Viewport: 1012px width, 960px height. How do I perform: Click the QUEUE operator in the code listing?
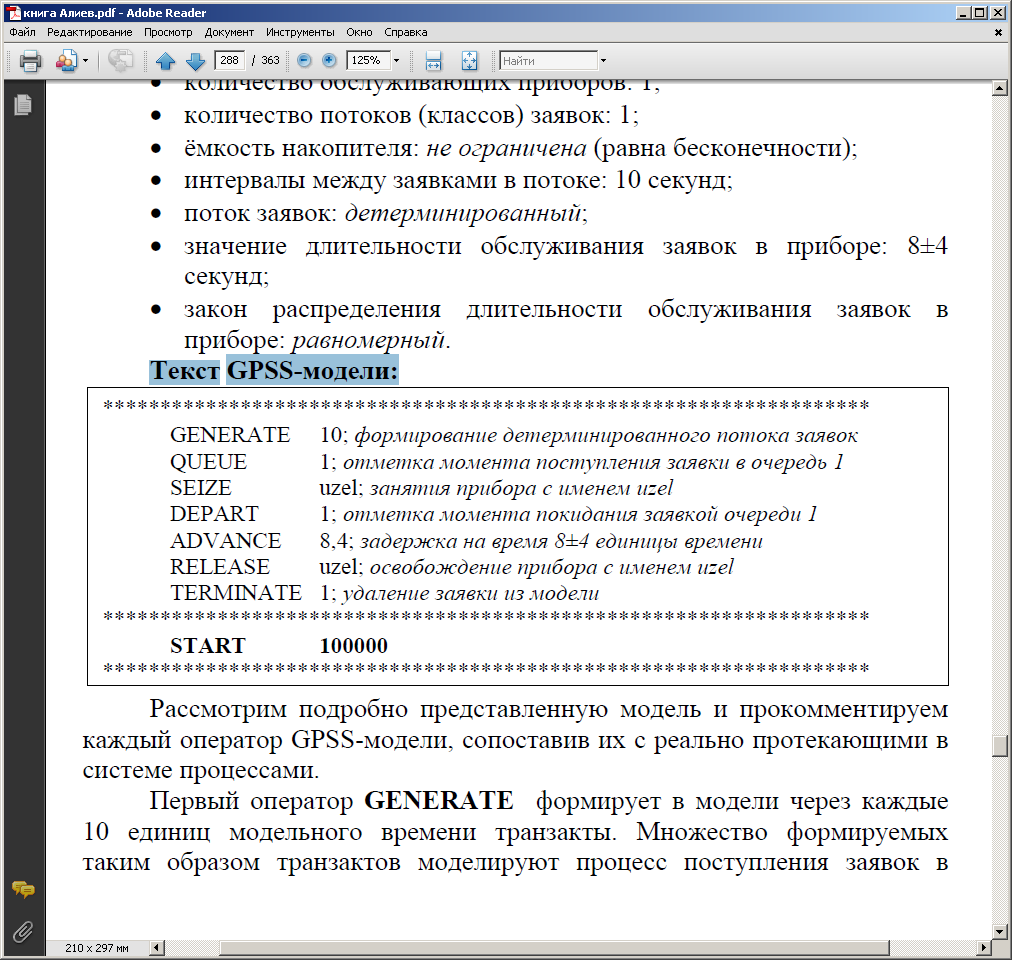tap(208, 462)
